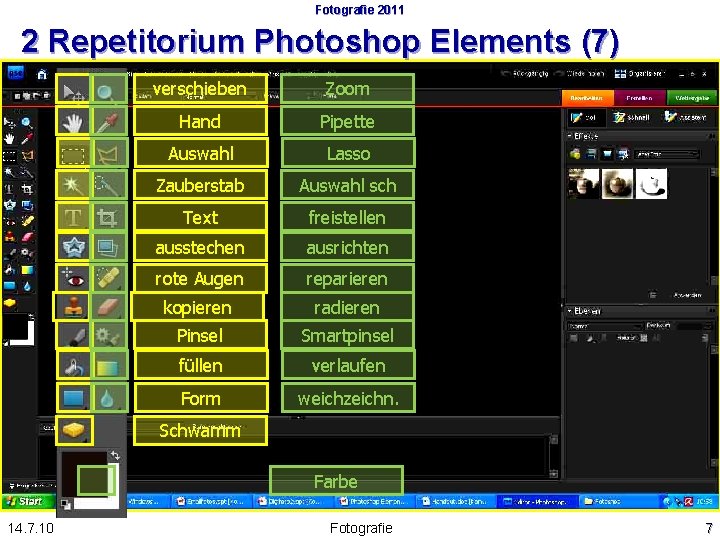Click the Wiederholen redo button
The width and height of the screenshot is (720, 540).
click(581, 73)
